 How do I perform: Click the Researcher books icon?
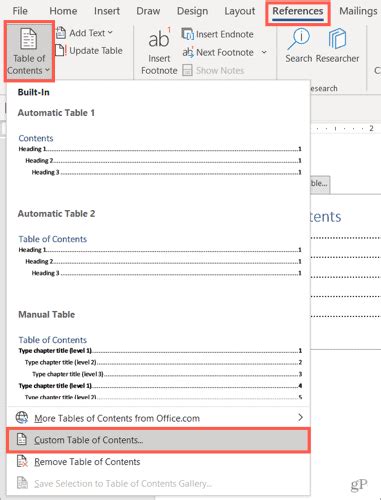point(337,39)
